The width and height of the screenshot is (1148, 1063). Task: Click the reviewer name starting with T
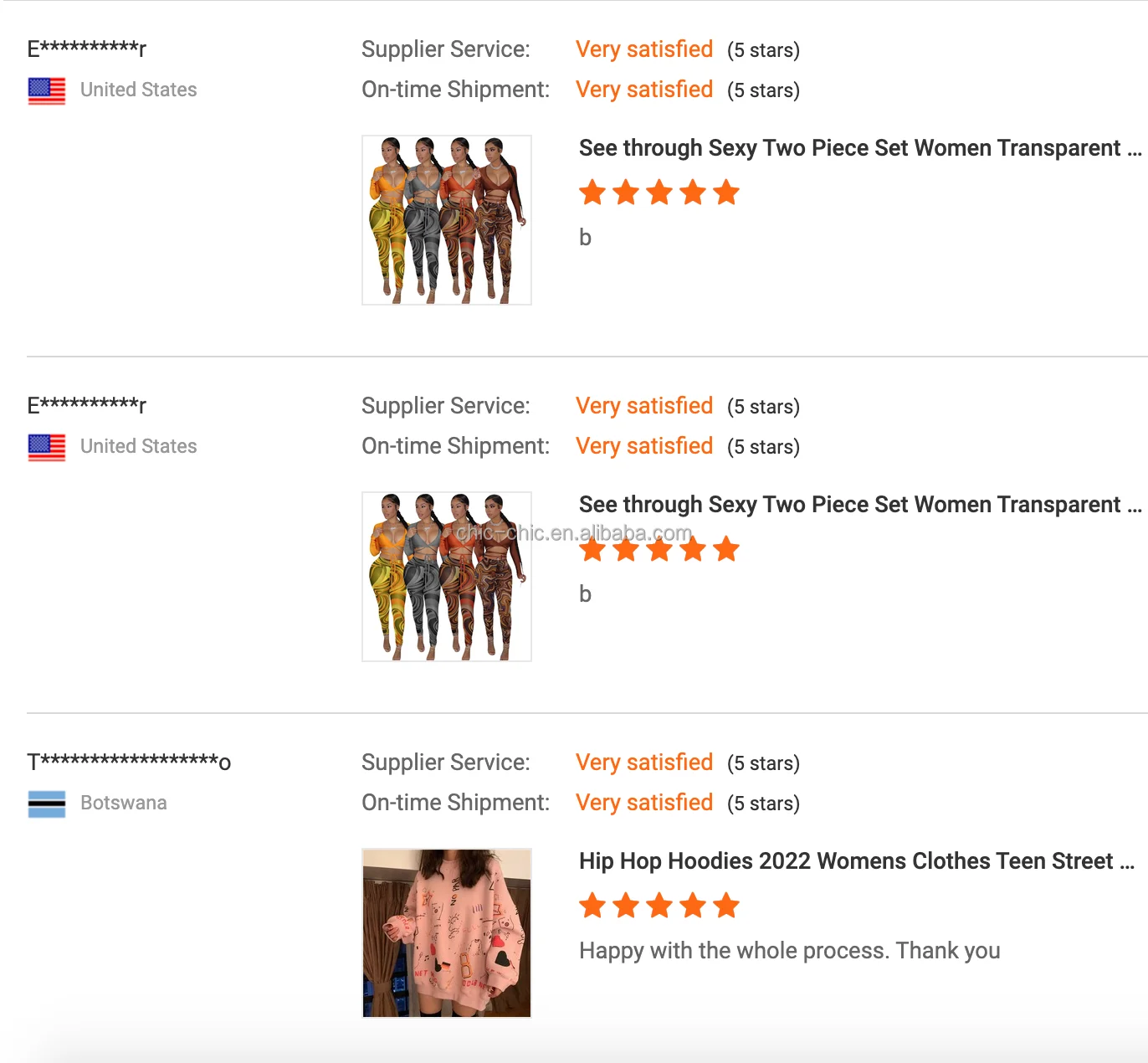[129, 762]
